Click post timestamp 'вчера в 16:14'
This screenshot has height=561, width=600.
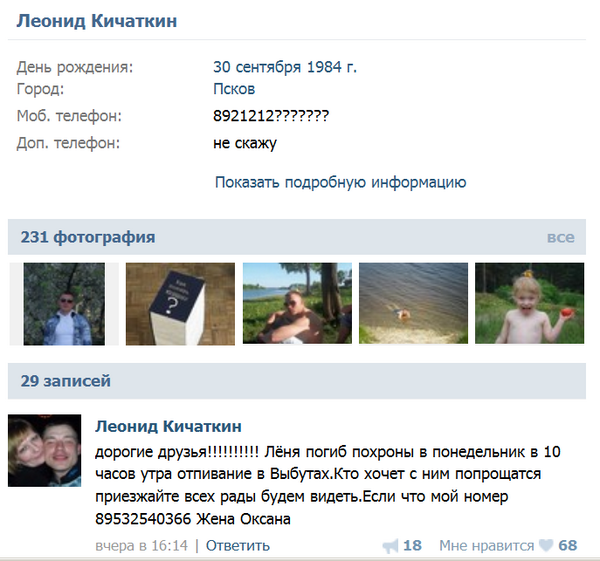click(x=142, y=546)
